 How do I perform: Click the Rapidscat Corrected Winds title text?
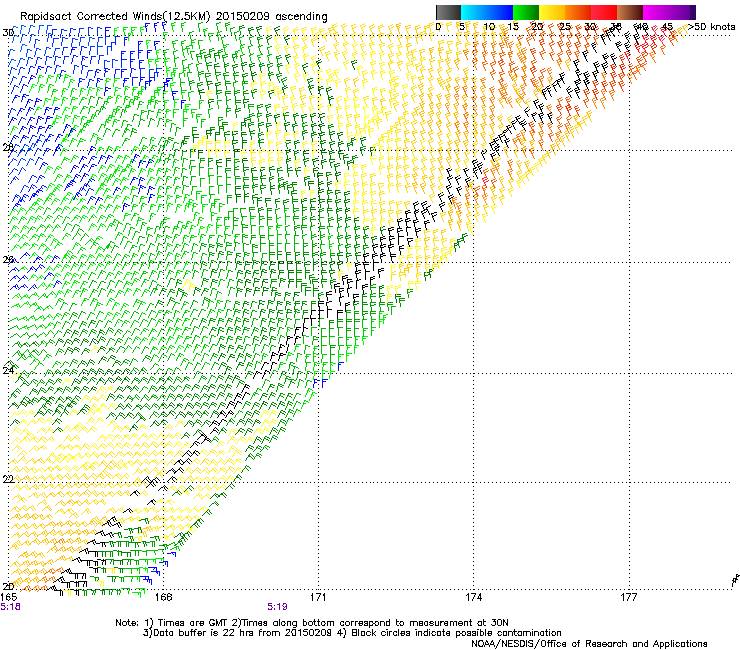tap(174, 16)
